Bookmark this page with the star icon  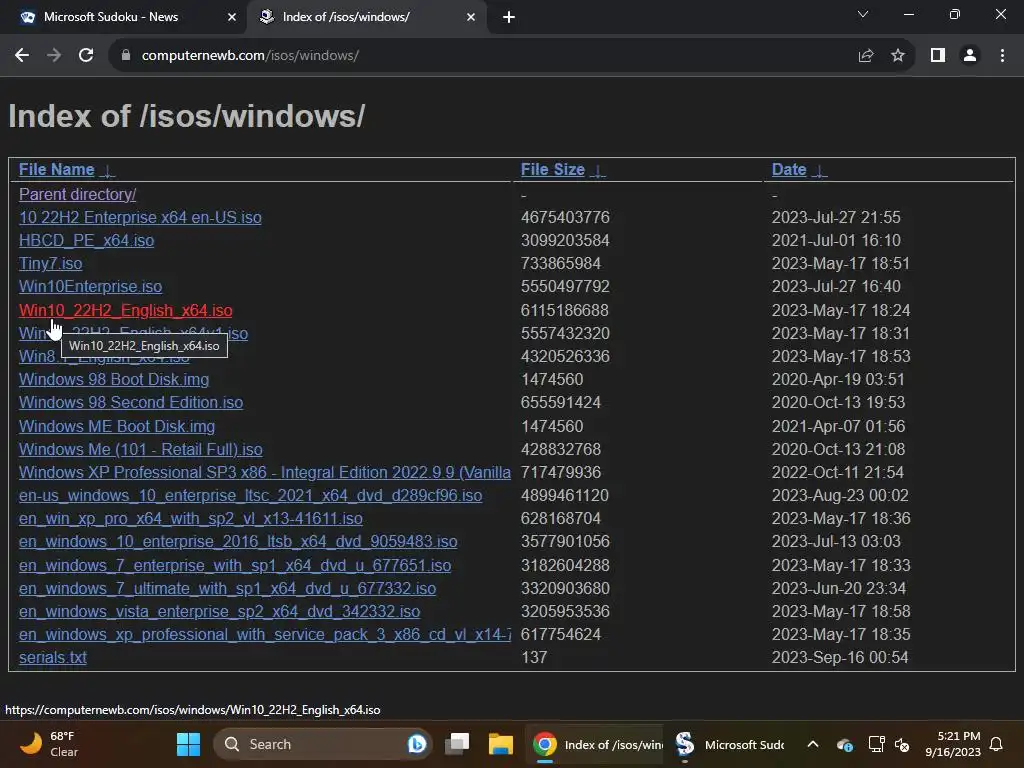pyautogui.click(x=898, y=56)
